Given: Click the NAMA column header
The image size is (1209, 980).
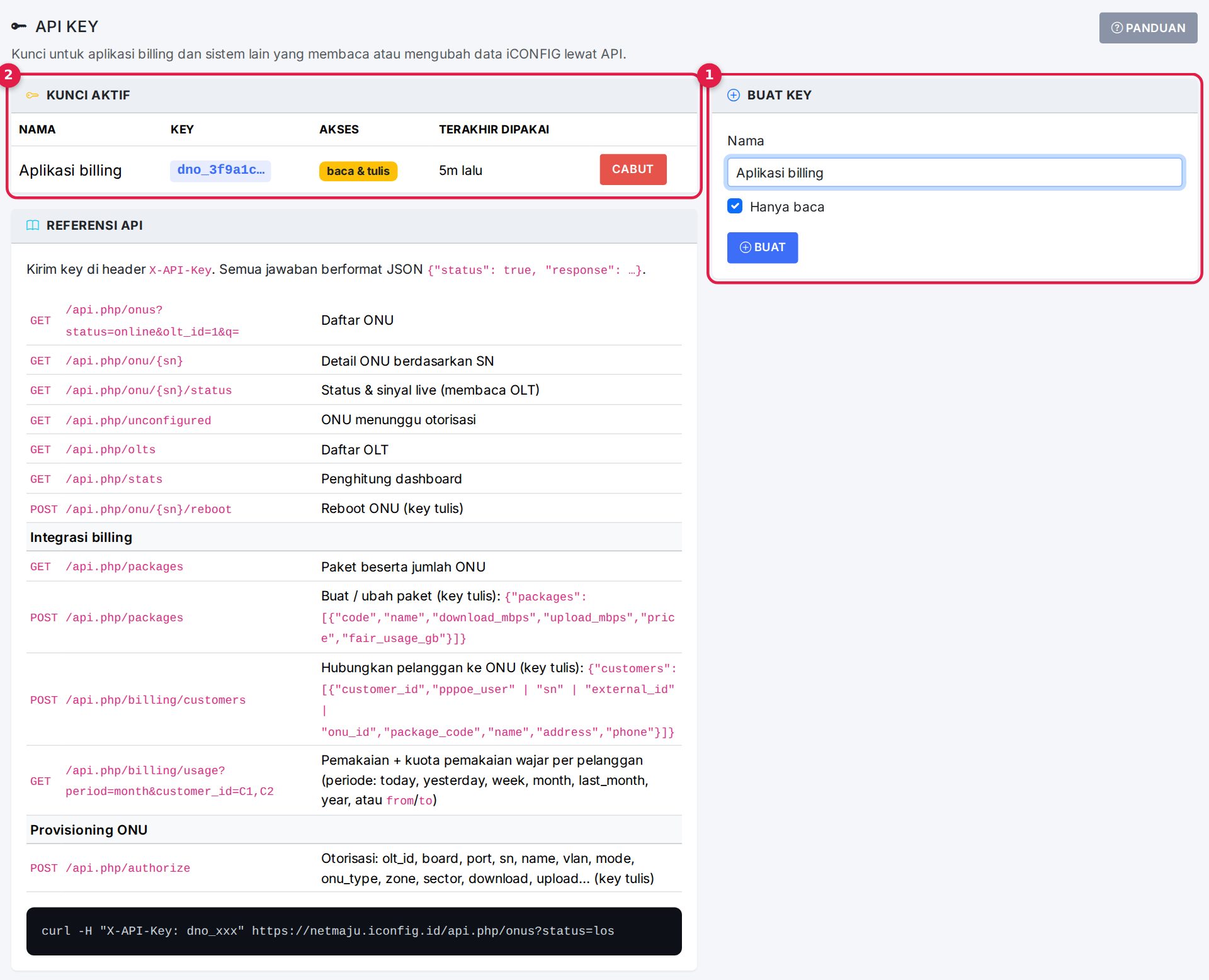Looking at the screenshot, I should click(x=37, y=130).
